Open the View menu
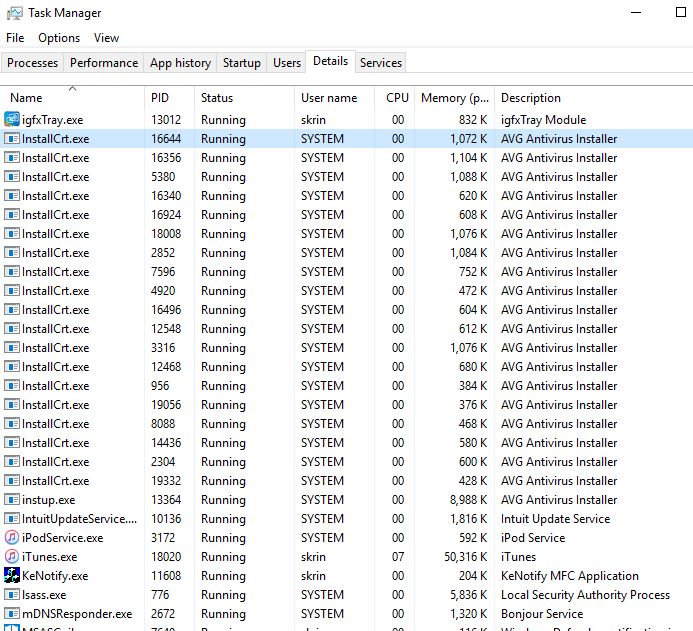The image size is (693, 631). 106,38
